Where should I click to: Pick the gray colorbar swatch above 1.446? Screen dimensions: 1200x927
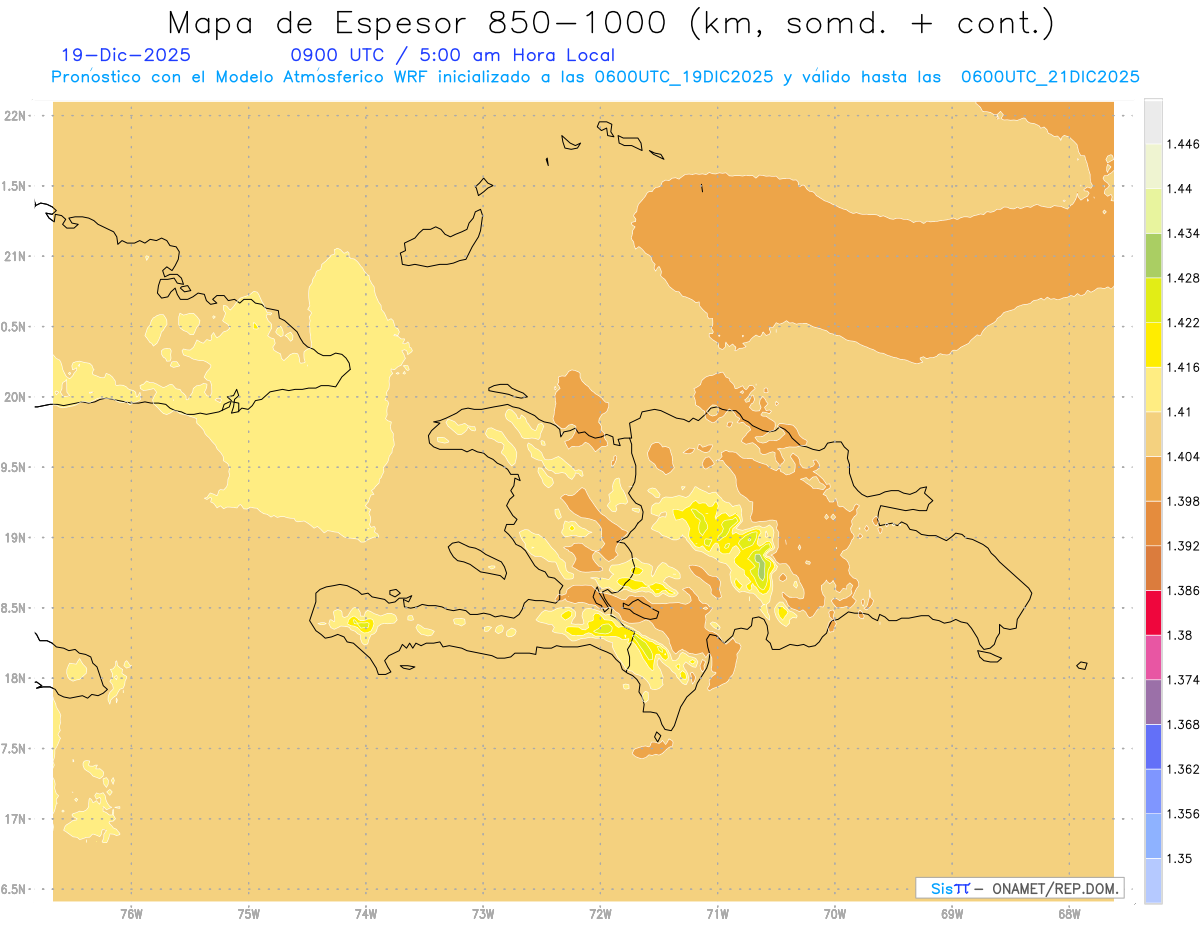[1153, 122]
